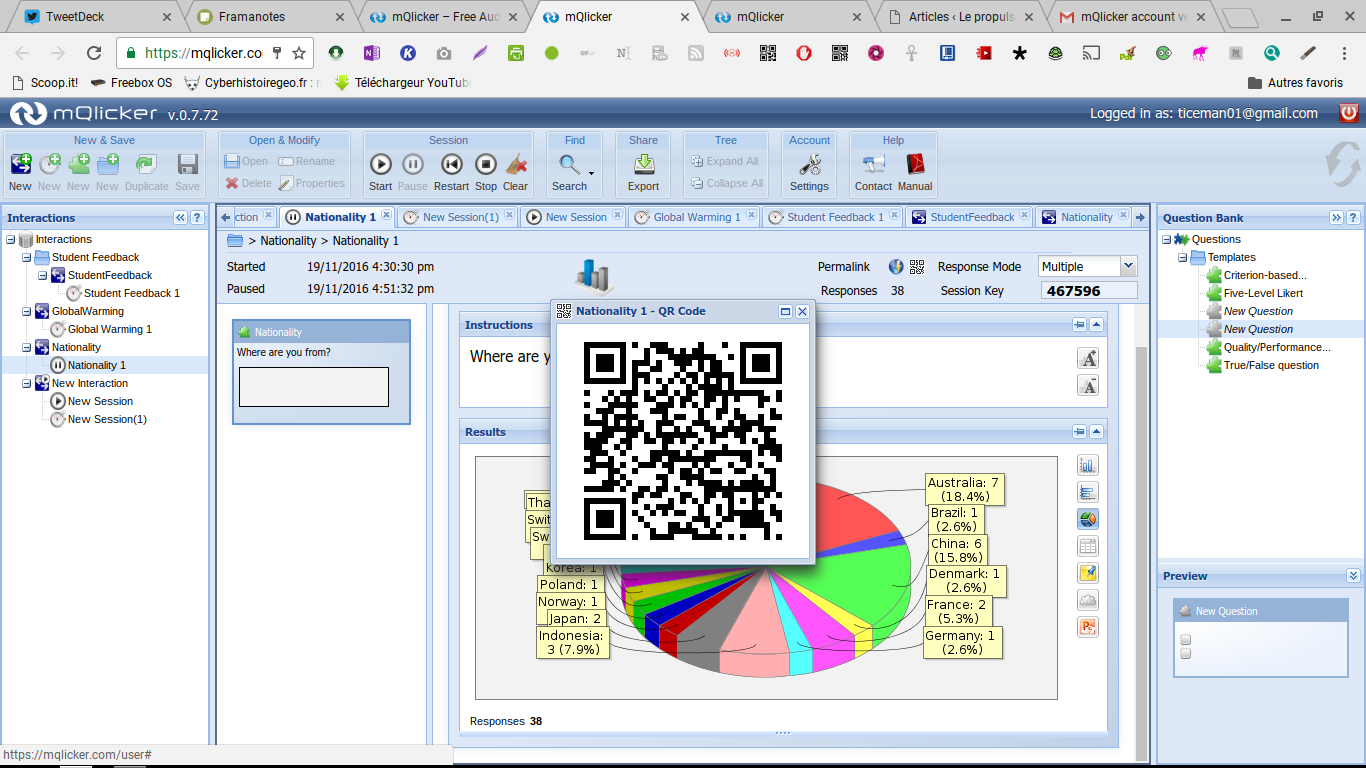The image size is (1366, 768).
Task: Click the Contact megaphone icon
Action: (x=873, y=165)
